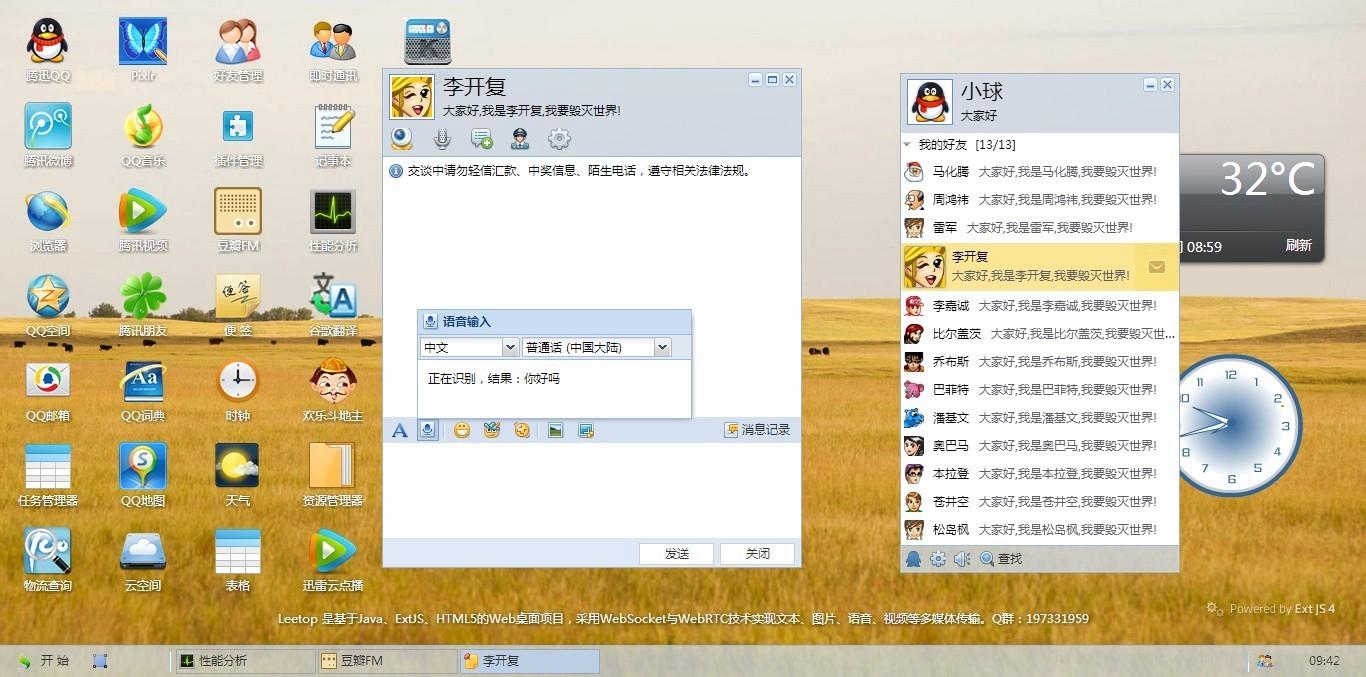Switch to 性能分析 taskbar item

(244, 661)
